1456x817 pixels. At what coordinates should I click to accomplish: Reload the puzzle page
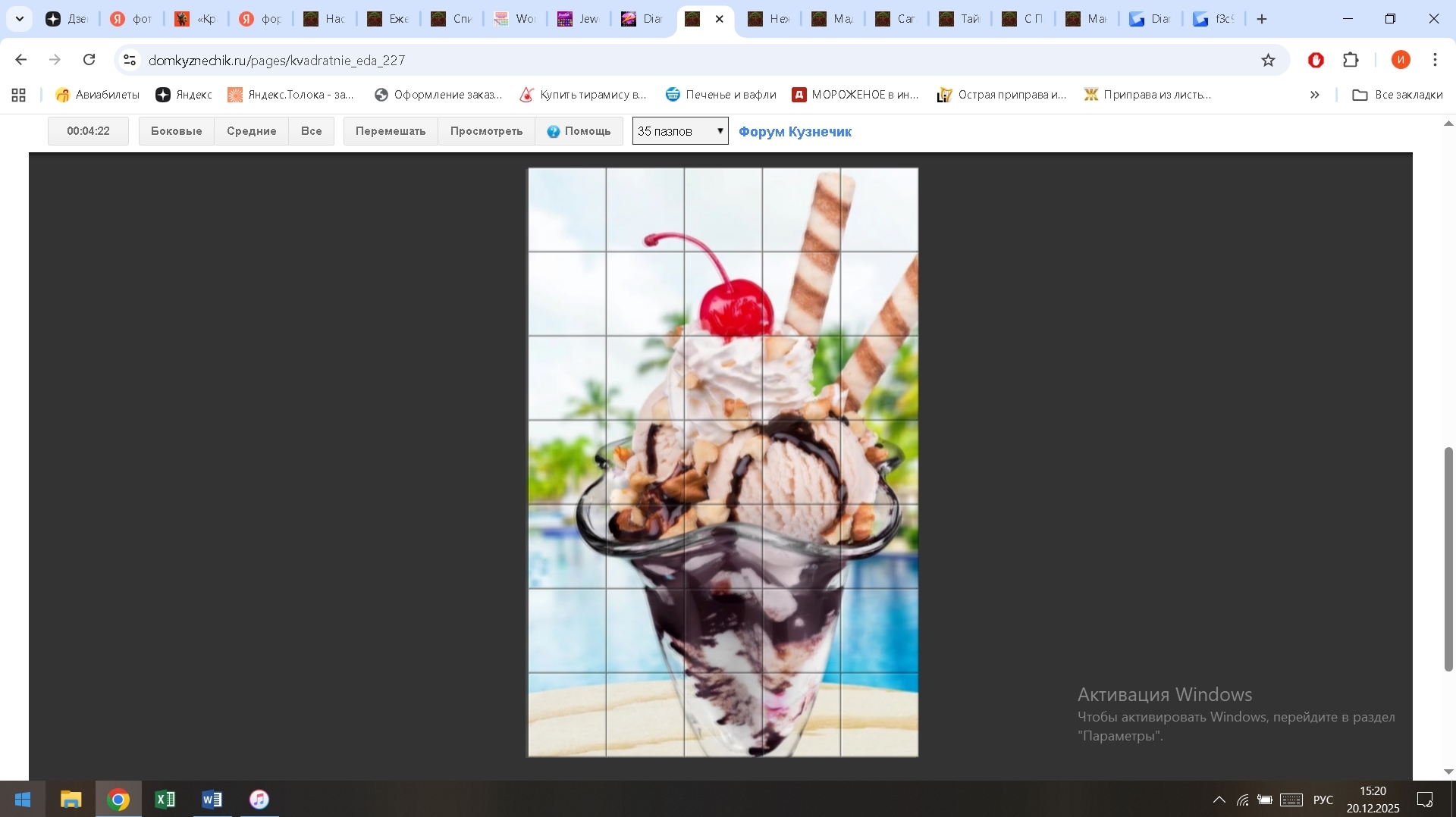89,60
